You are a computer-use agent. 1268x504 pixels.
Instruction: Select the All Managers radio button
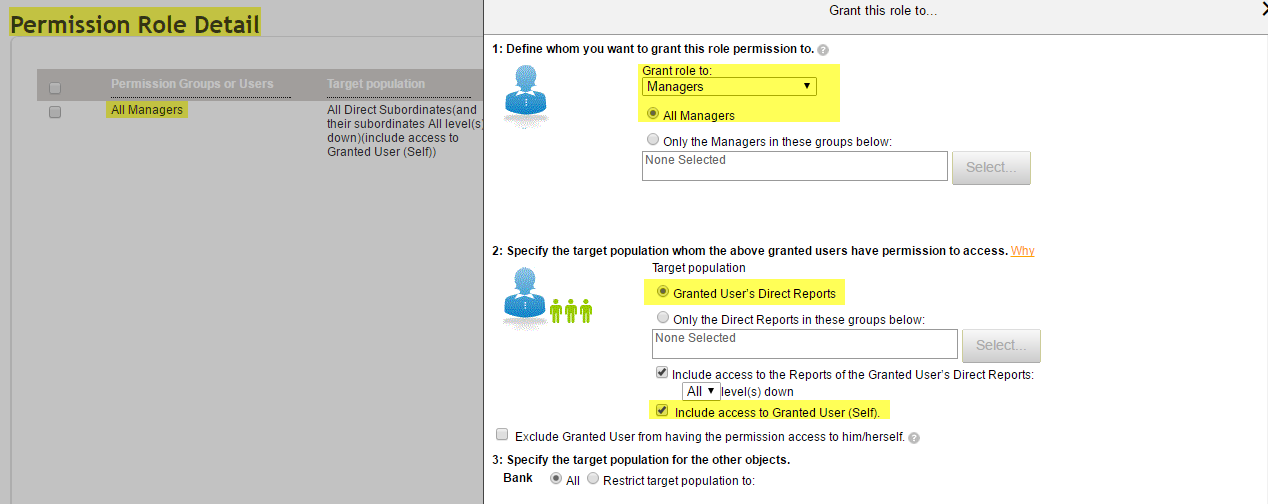[x=654, y=115]
